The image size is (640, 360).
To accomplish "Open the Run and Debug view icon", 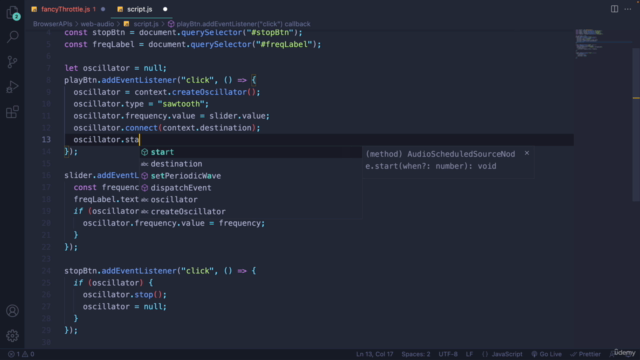I will [13, 87].
